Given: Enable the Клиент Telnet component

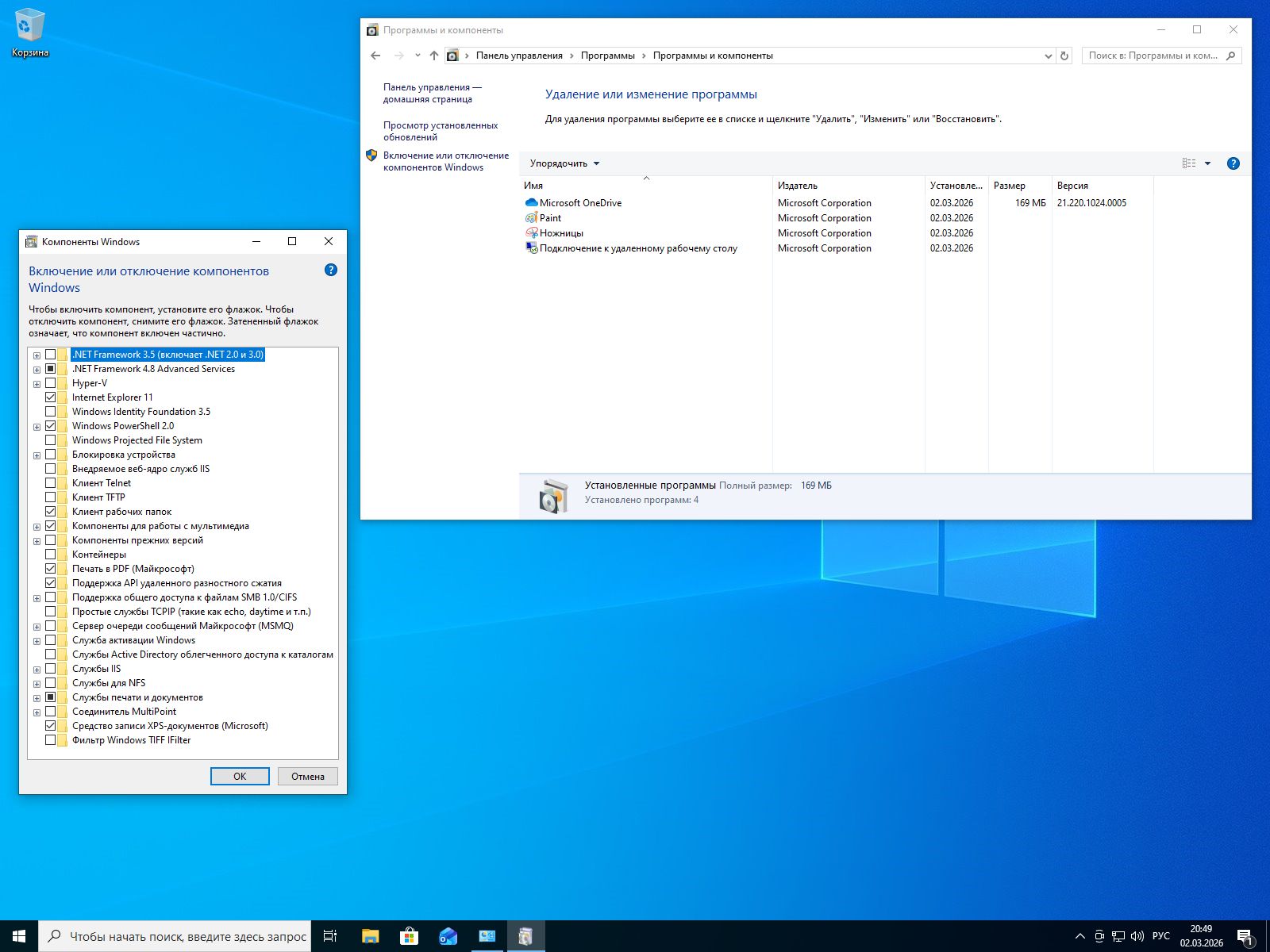Looking at the screenshot, I should pyautogui.click(x=52, y=482).
